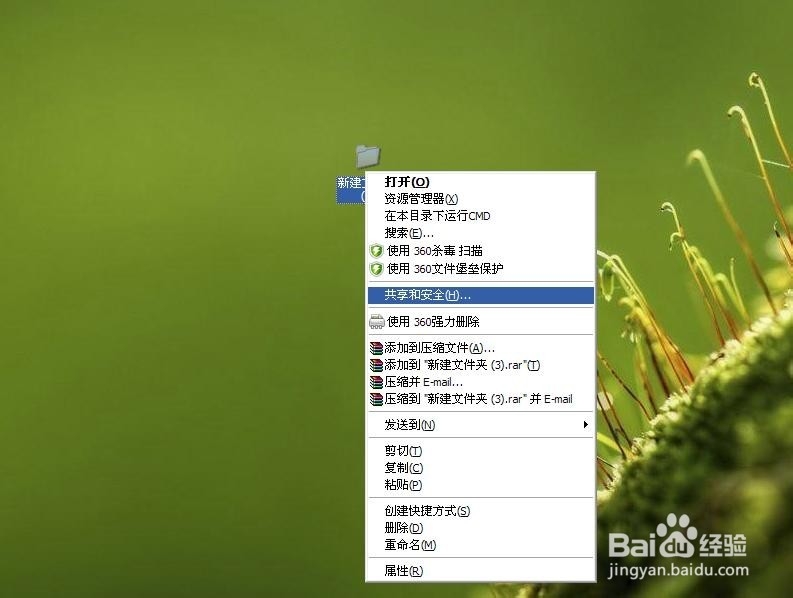The height and width of the screenshot is (598, 793).
Task: Click the 360文件堡垒保护 shield icon
Action: click(376, 269)
